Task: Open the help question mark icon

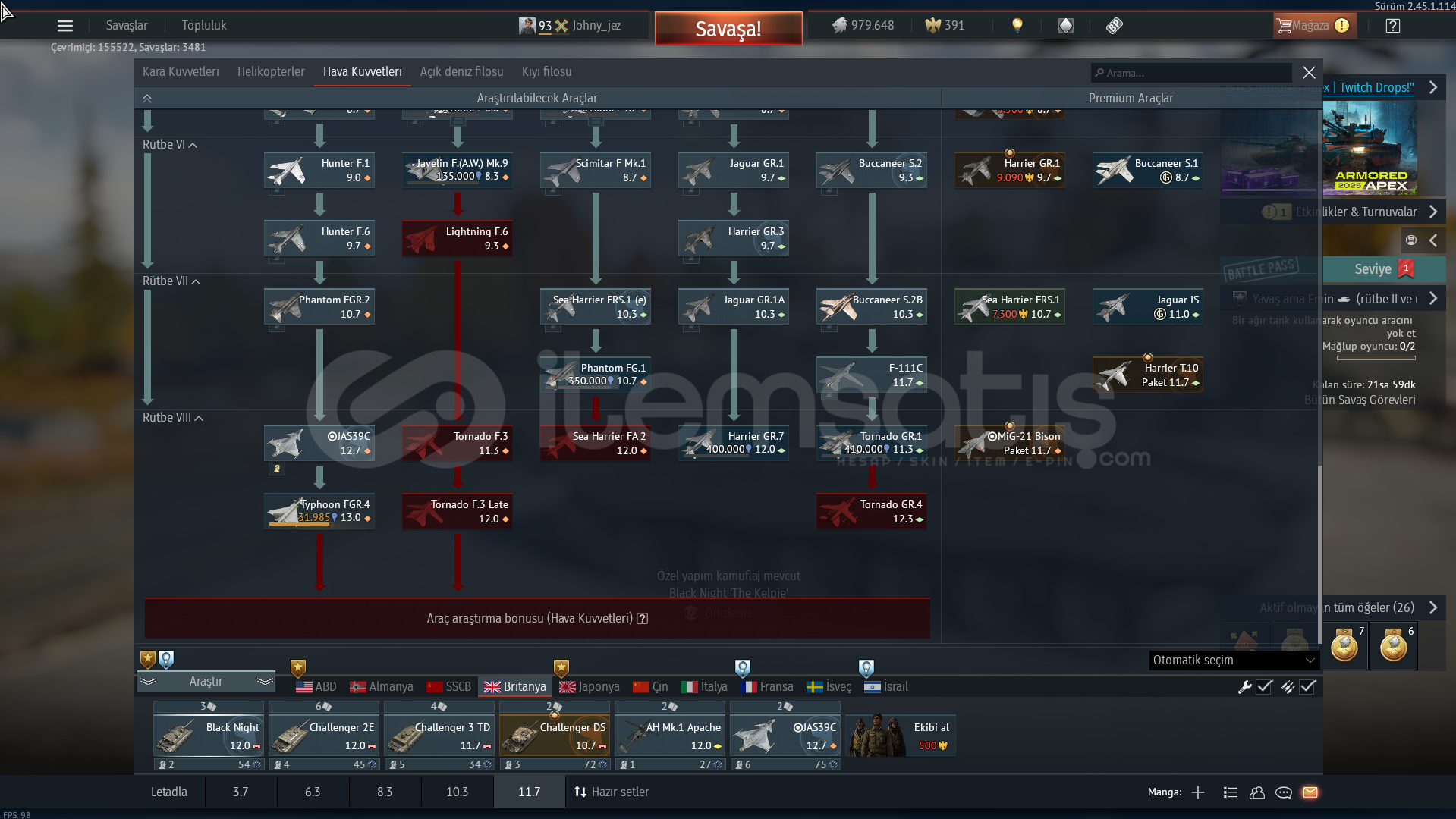Action: click(1392, 26)
